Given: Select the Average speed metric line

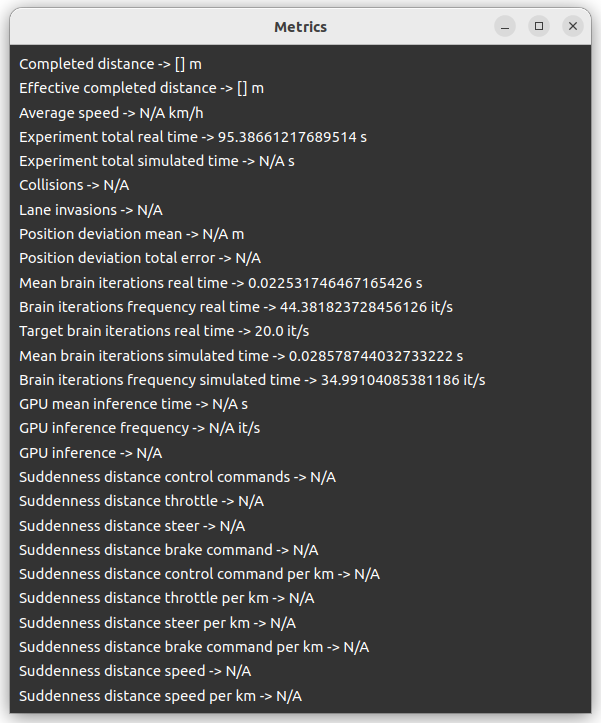Looking at the screenshot, I should coord(111,113).
